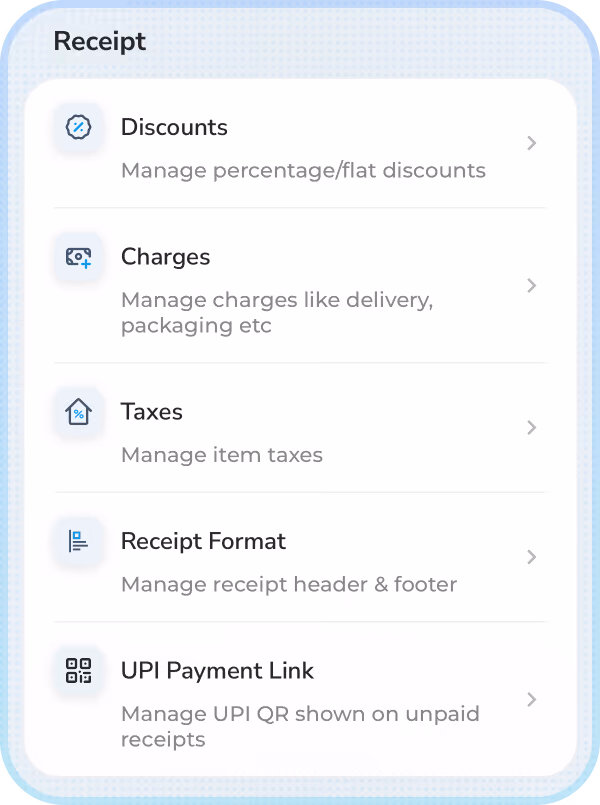Click 'Manage item taxes' description
This screenshot has width=600, height=805.
pos(222,455)
